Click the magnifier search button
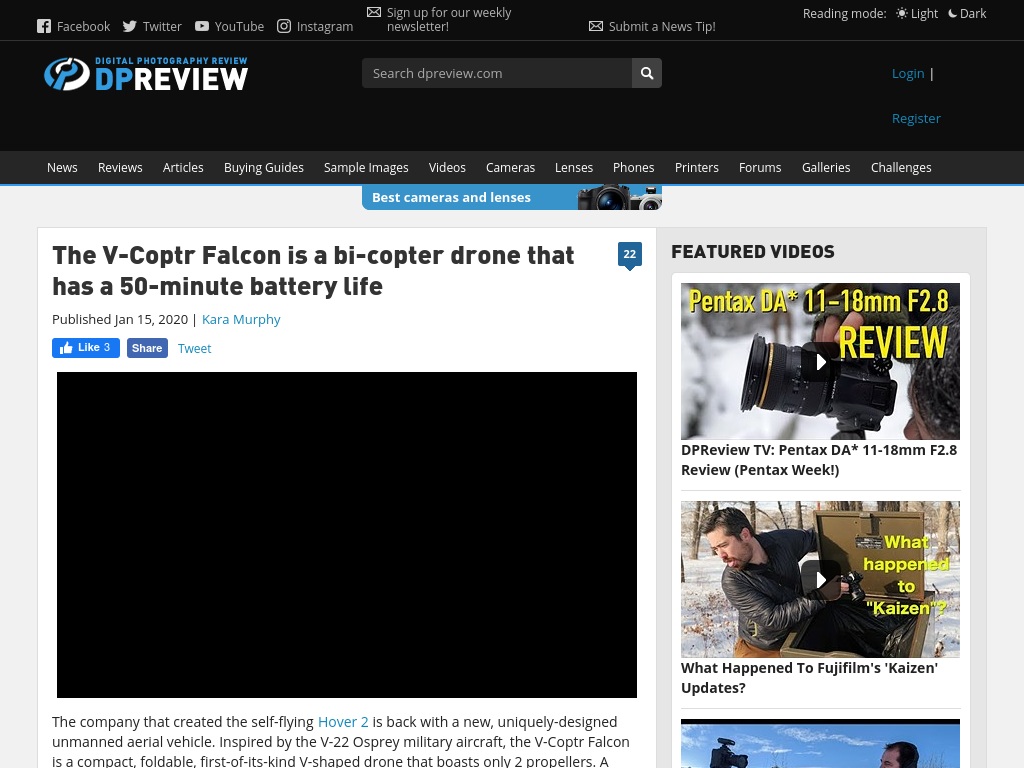 point(647,73)
